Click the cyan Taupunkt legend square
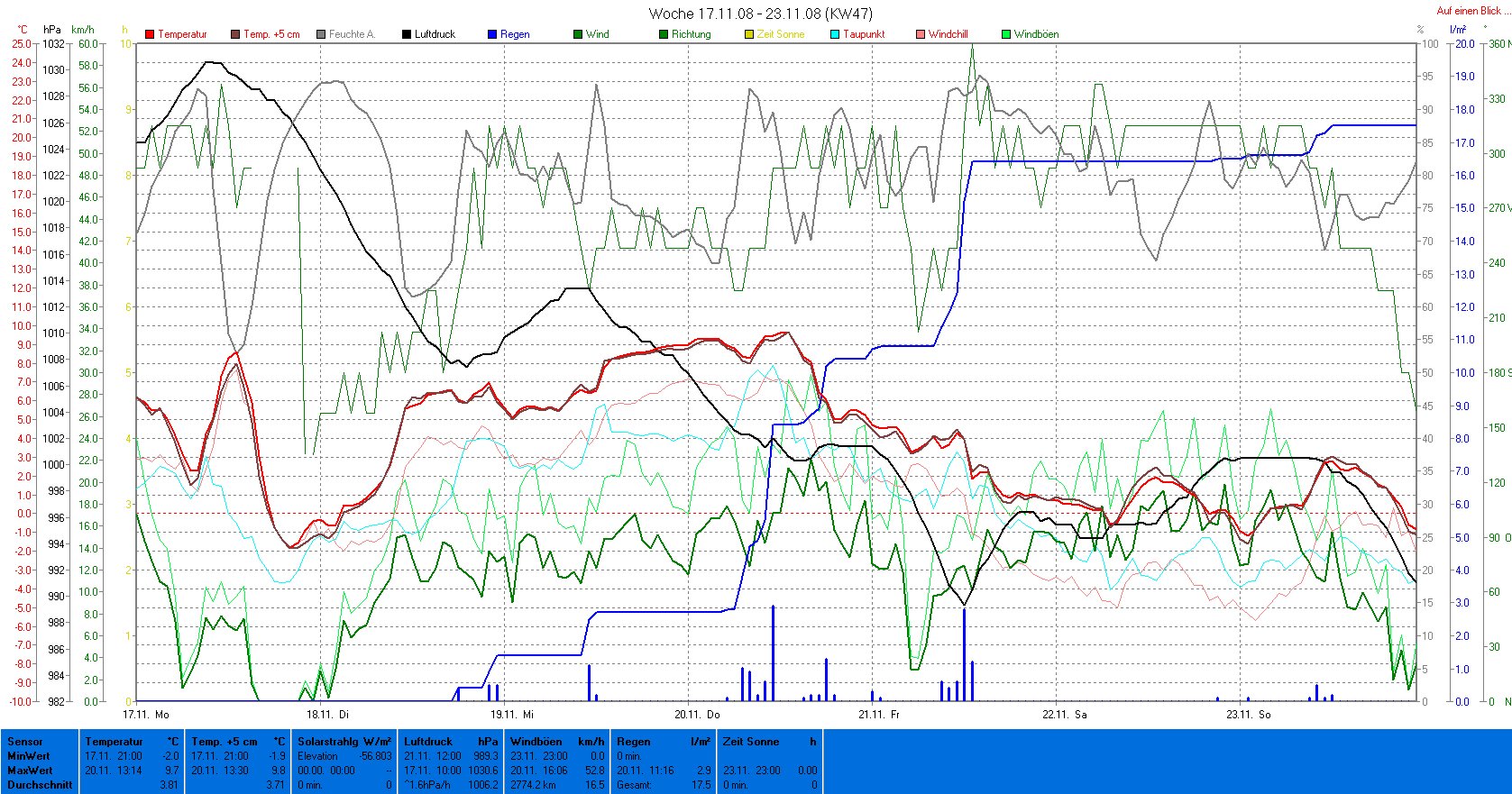Viewport: 1512px width, 794px height. (835, 34)
